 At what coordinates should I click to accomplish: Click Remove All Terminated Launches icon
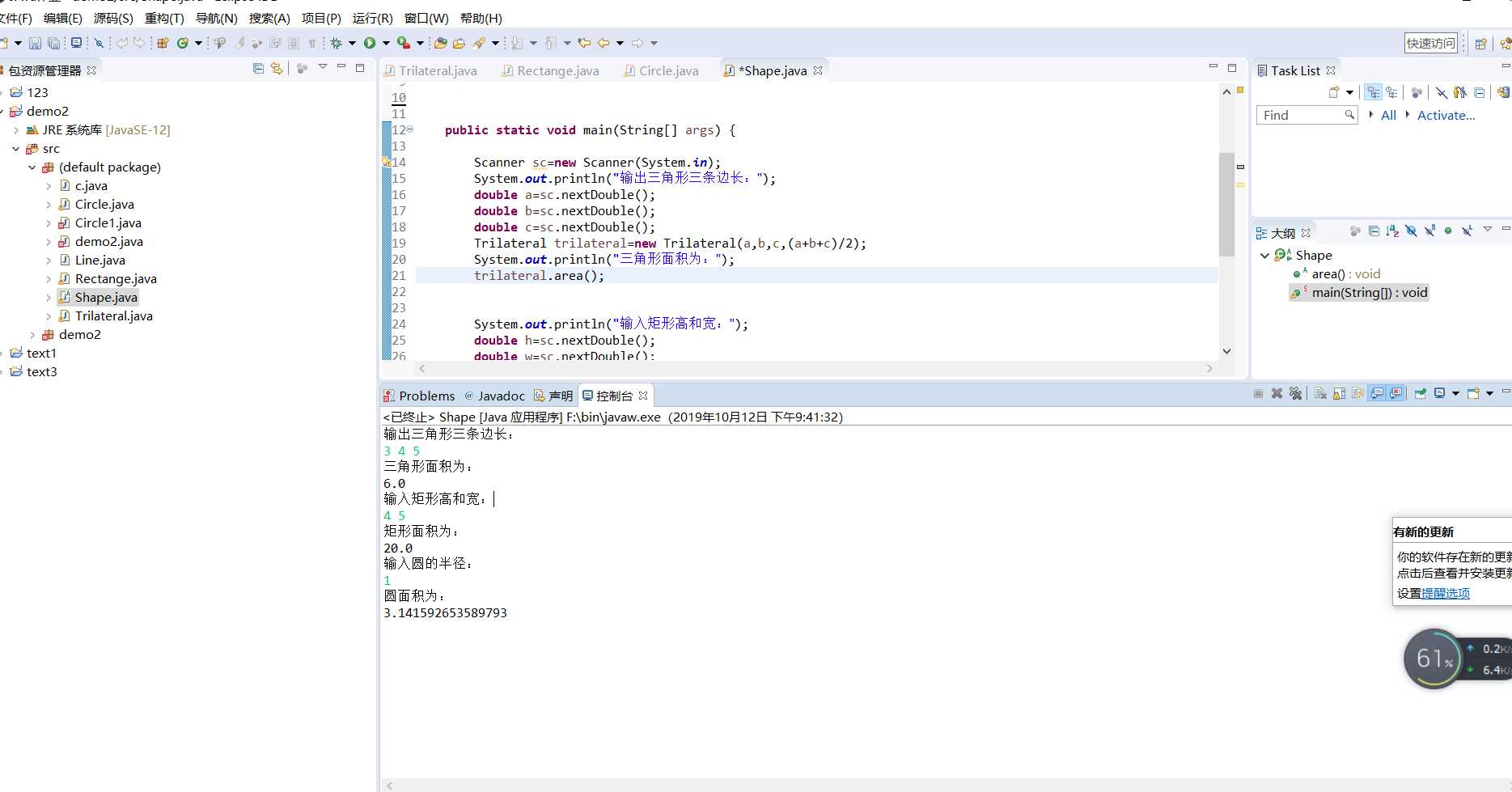[1295, 393]
